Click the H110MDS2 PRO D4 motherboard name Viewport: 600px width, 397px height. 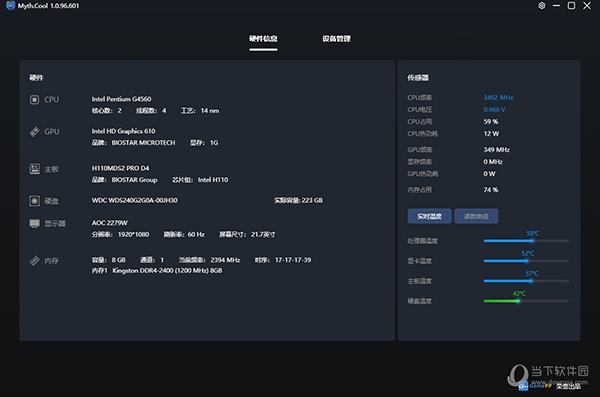pyautogui.click(x=120, y=168)
